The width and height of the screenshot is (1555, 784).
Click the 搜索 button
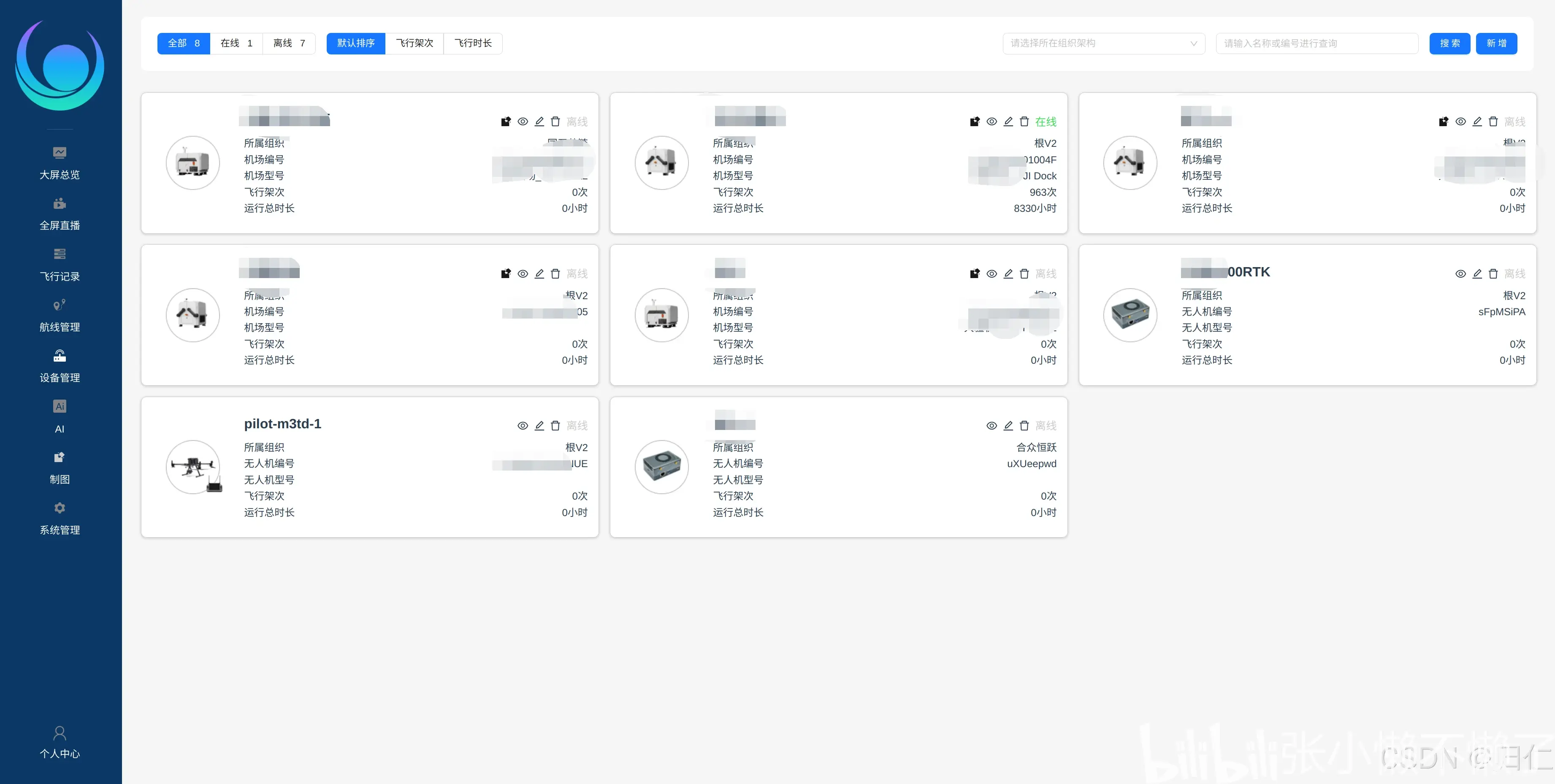(1449, 43)
